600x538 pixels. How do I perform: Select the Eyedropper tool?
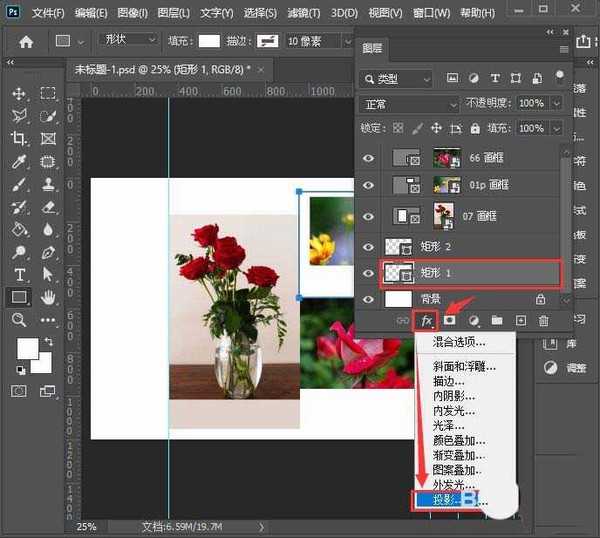tap(19, 162)
